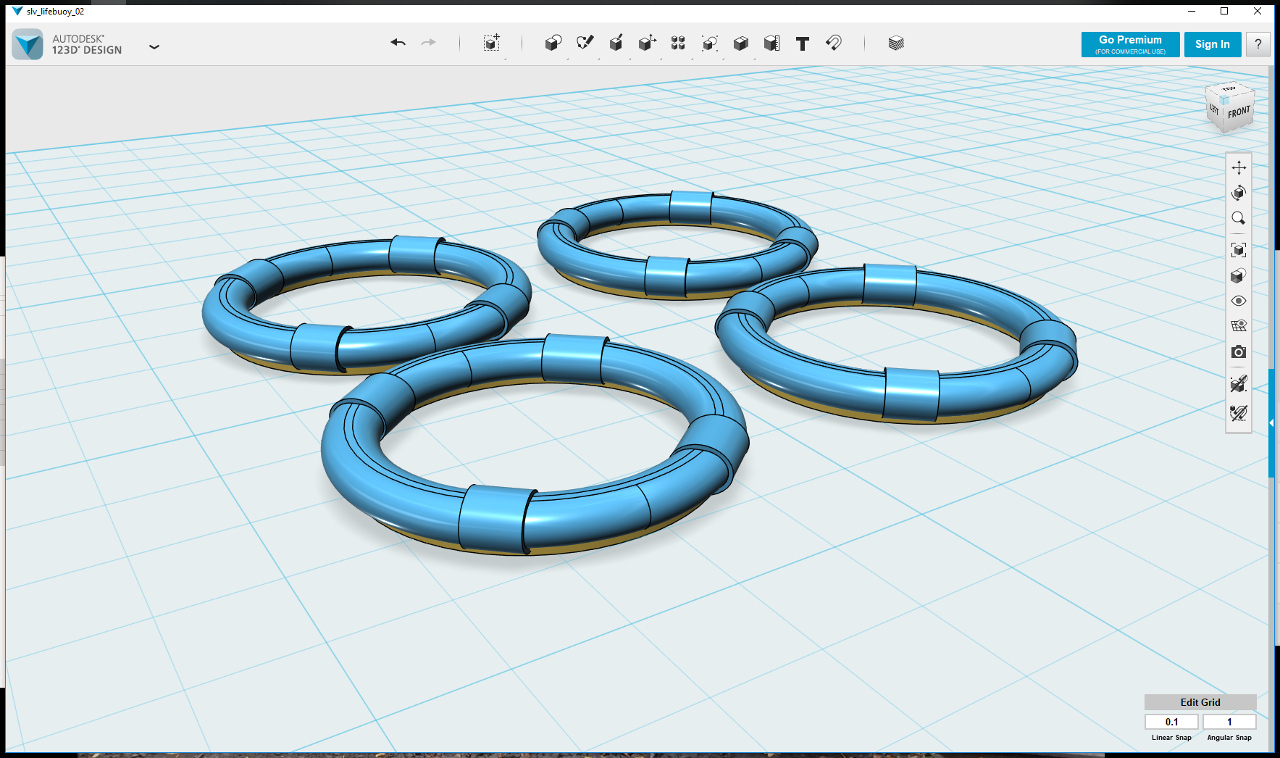Open the Sketch tools
The image size is (1280, 758).
tap(585, 43)
